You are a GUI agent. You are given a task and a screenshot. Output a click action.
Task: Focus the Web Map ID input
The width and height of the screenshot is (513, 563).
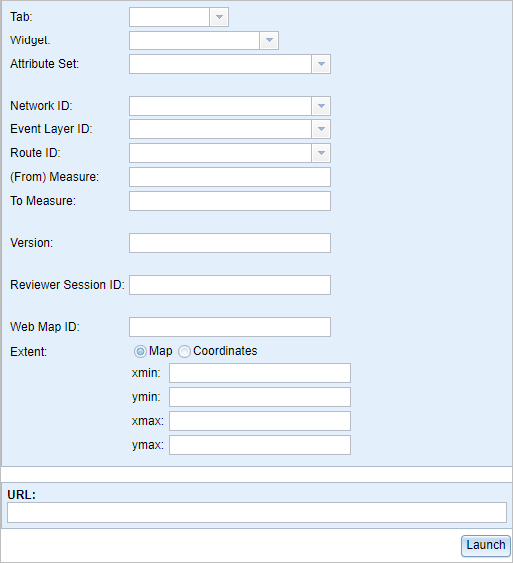[230, 327]
